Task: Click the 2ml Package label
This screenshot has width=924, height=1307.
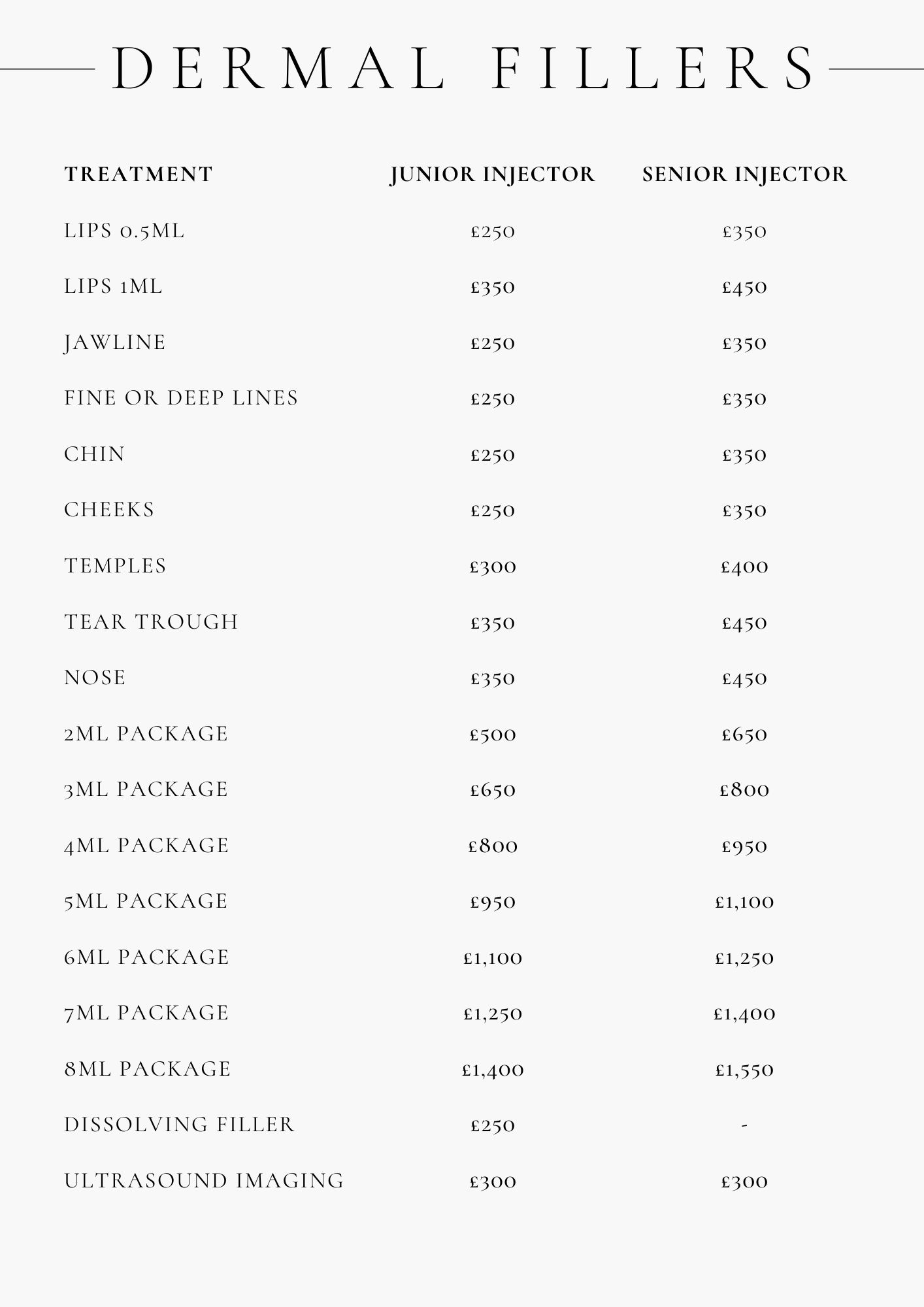Action: tap(146, 734)
